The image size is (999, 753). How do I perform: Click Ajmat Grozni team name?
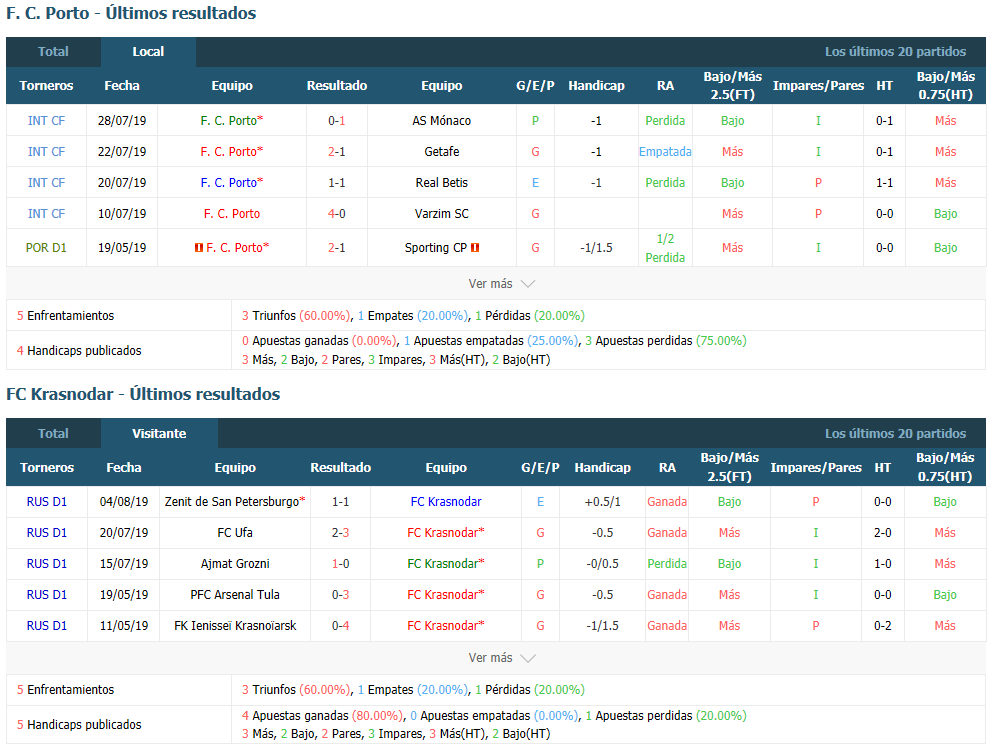click(x=234, y=564)
